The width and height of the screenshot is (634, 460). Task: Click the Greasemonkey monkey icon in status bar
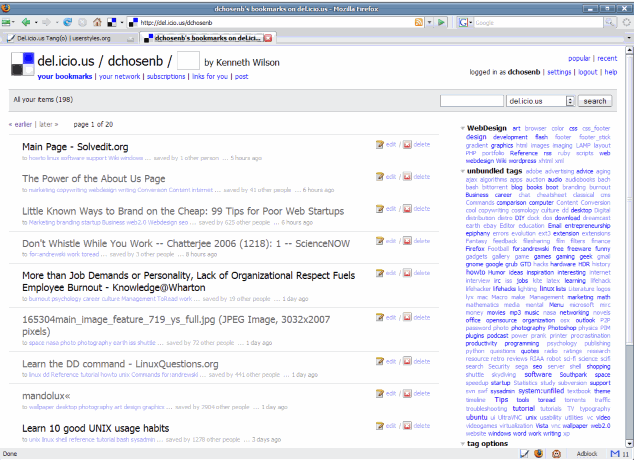[556, 454]
